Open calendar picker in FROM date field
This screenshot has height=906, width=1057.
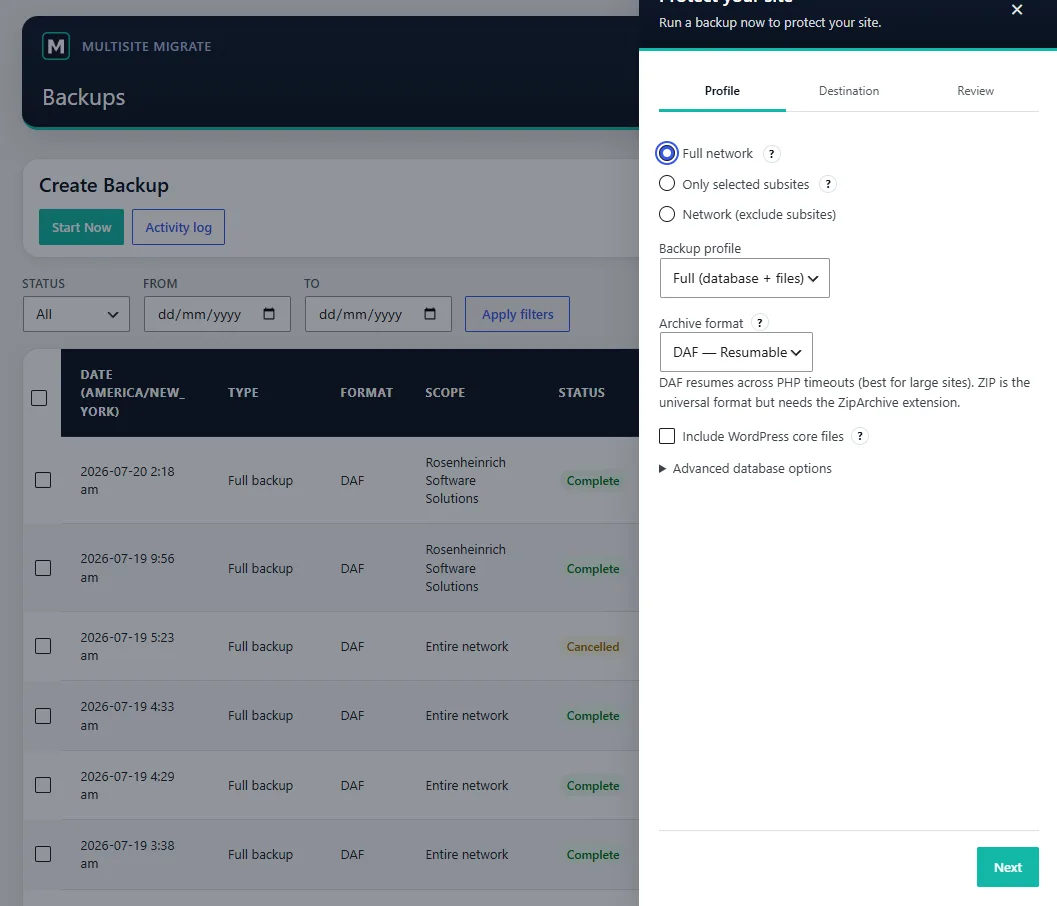269,313
